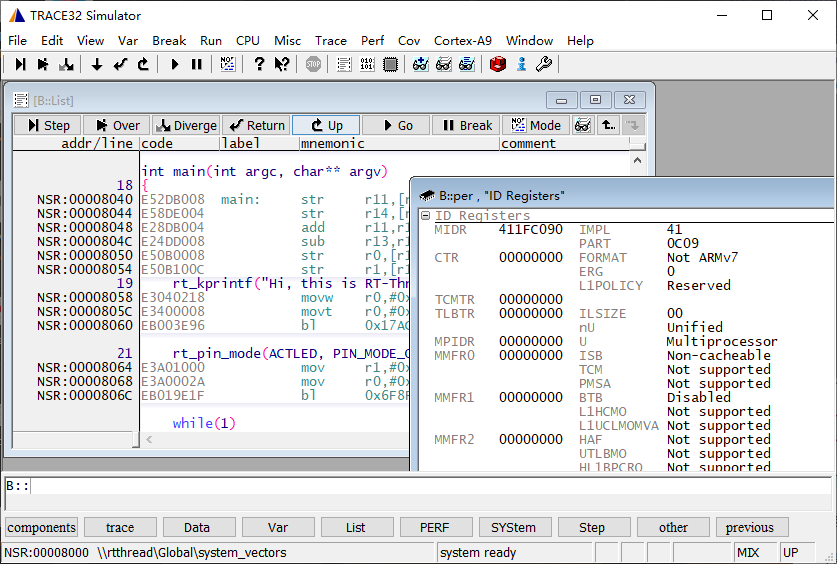
Task: Toggle Mode in the B::List window
Action: [536, 125]
